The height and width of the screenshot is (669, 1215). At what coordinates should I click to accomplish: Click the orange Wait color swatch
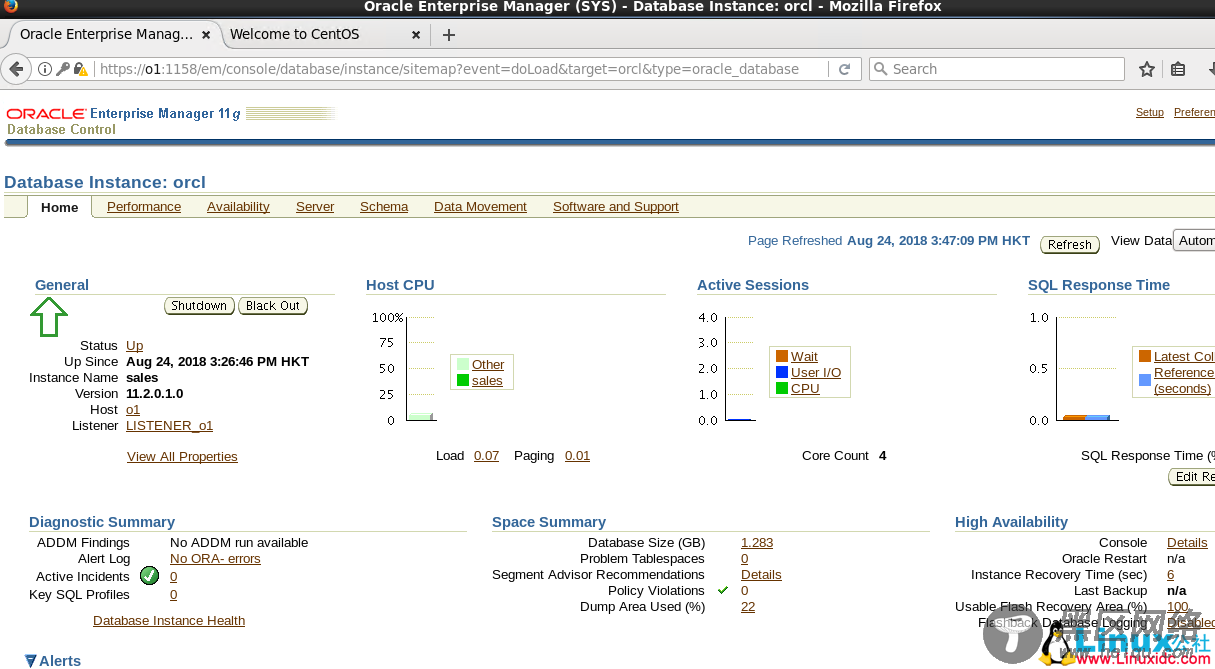pyautogui.click(x=782, y=356)
